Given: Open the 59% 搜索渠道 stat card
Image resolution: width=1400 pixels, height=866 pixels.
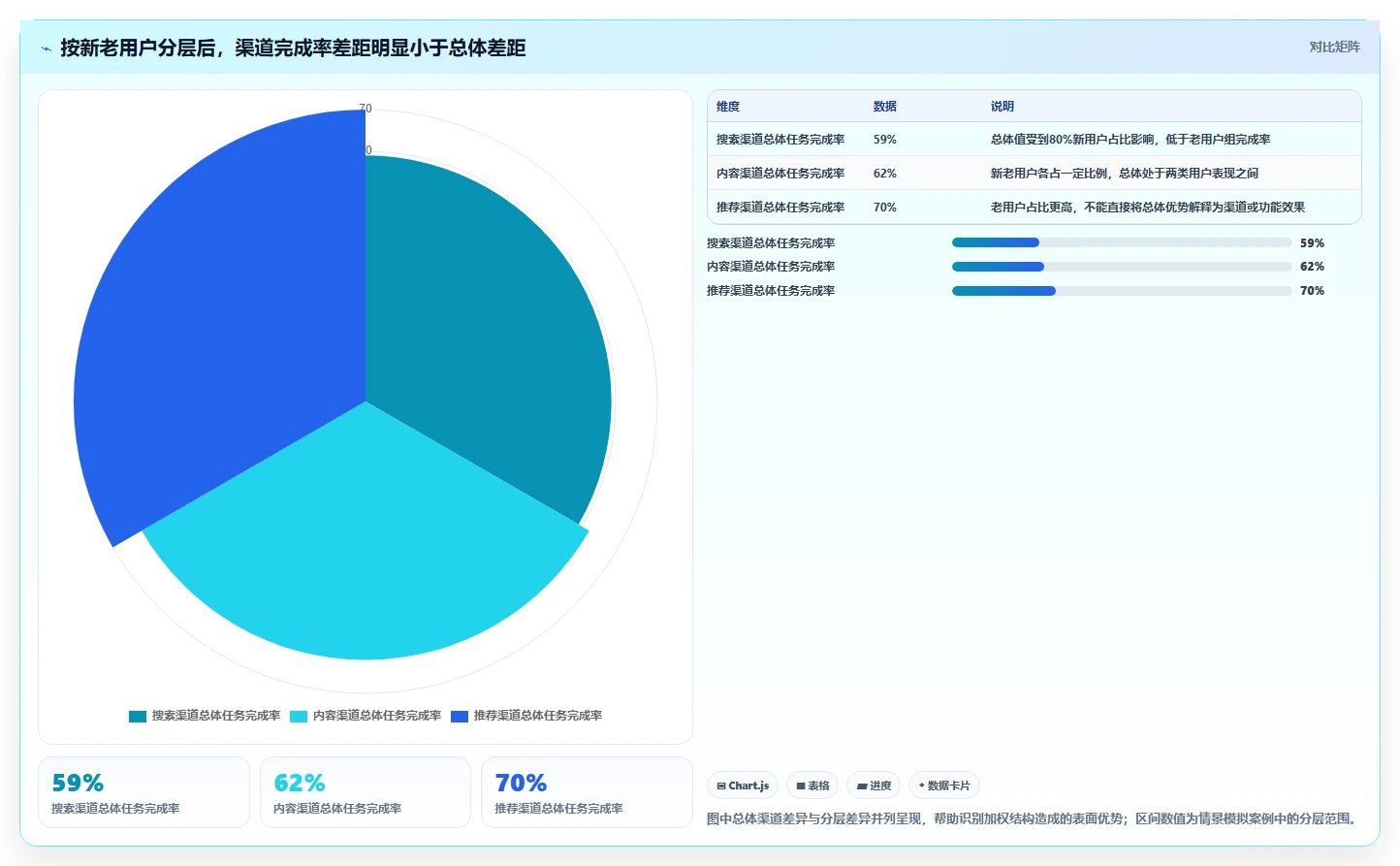Looking at the screenshot, I should pyautogui.click(x=143, y=792).
